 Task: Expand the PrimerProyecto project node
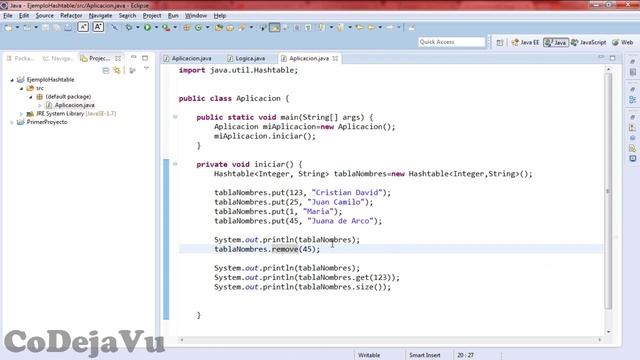pos(12,122)
